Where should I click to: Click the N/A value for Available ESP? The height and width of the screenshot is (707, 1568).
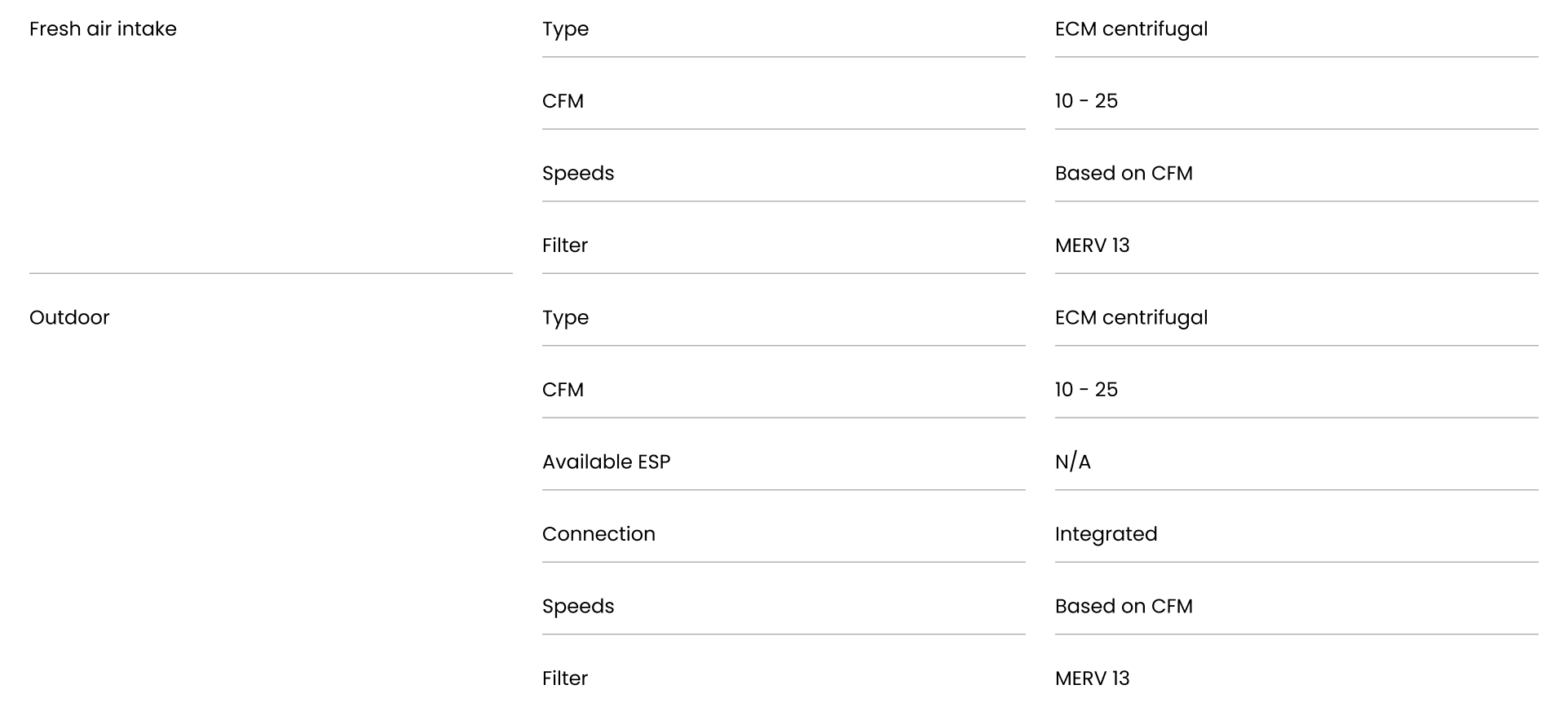(x=1072, y=462)
